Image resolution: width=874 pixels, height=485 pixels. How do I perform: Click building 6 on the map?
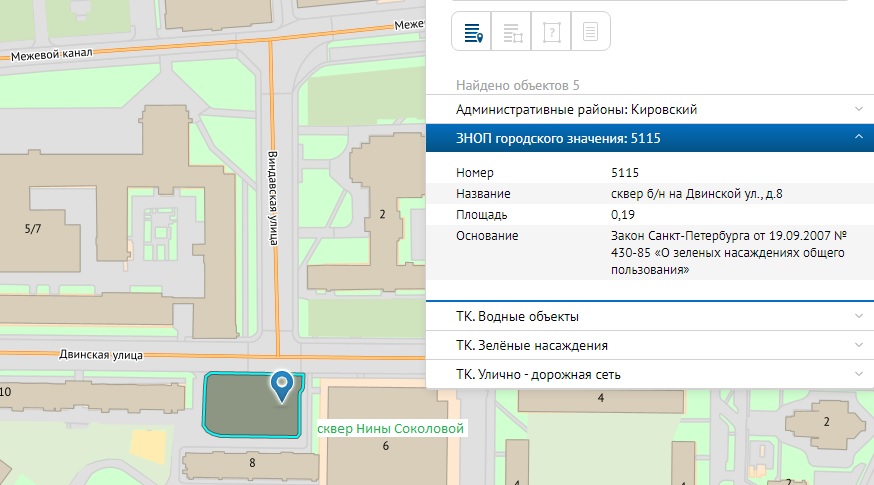(x=385, y=446)
